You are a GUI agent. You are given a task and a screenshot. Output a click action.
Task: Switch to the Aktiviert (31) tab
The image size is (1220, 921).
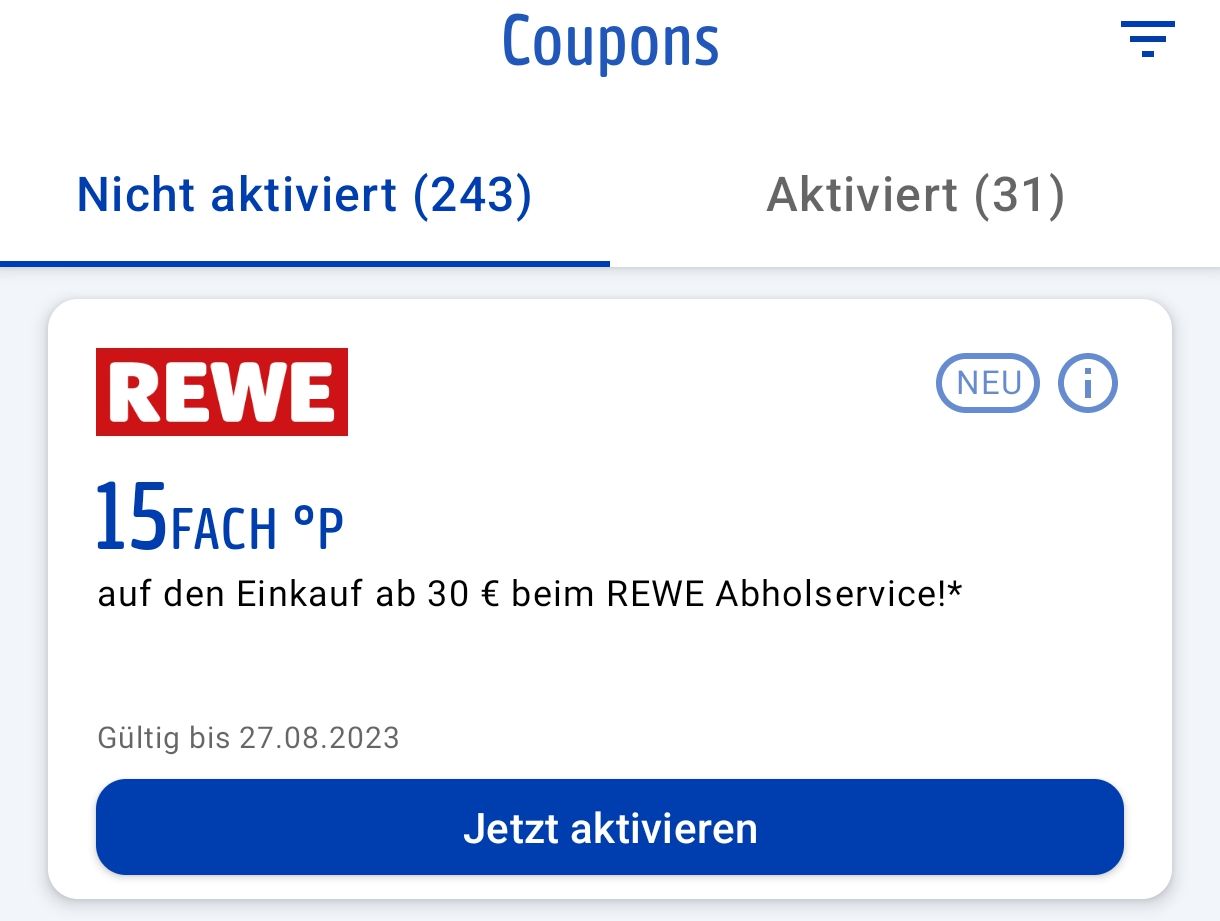pyautogui.click(x=915, y=195)
